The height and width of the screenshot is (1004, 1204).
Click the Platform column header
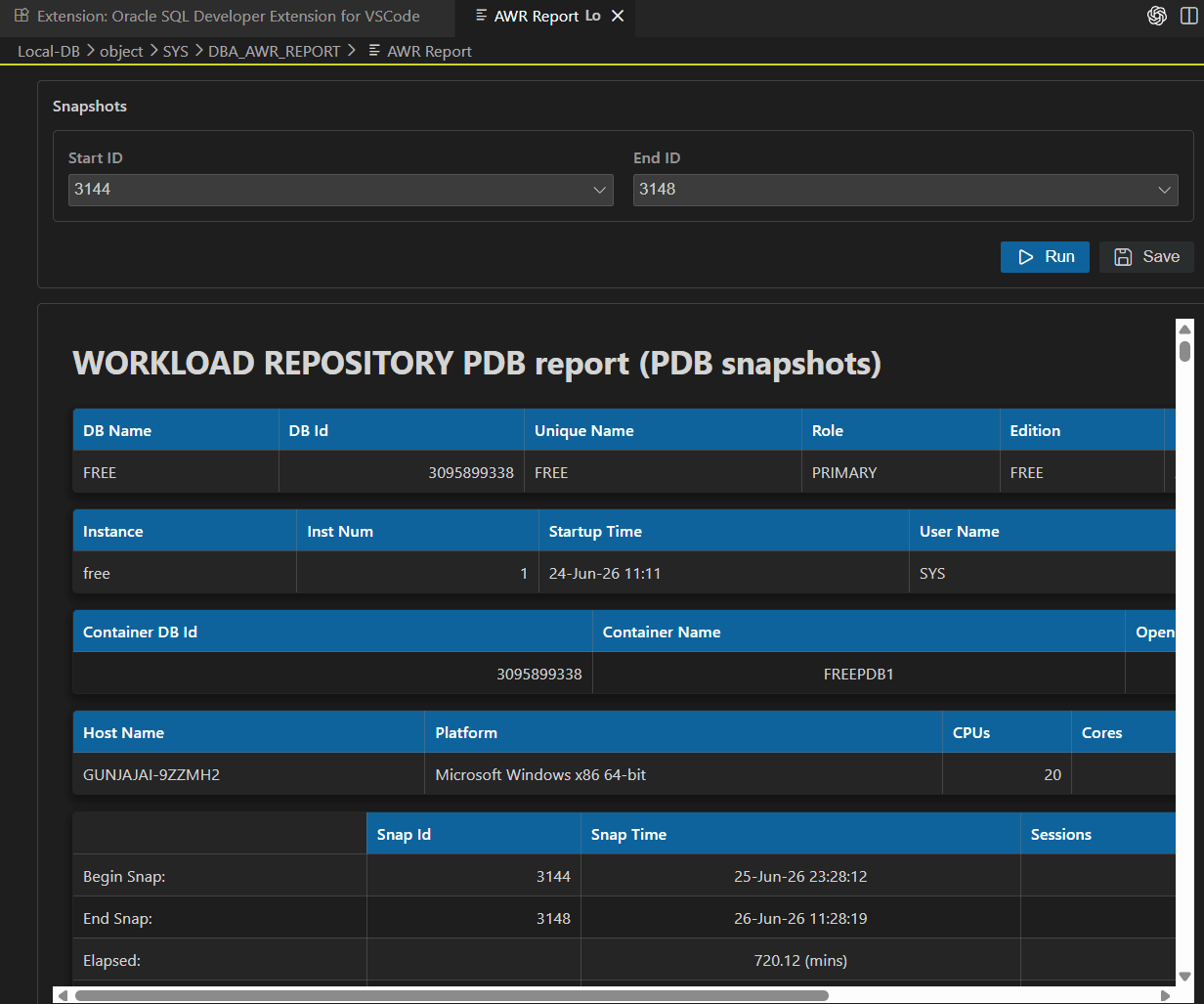[684, 732]
